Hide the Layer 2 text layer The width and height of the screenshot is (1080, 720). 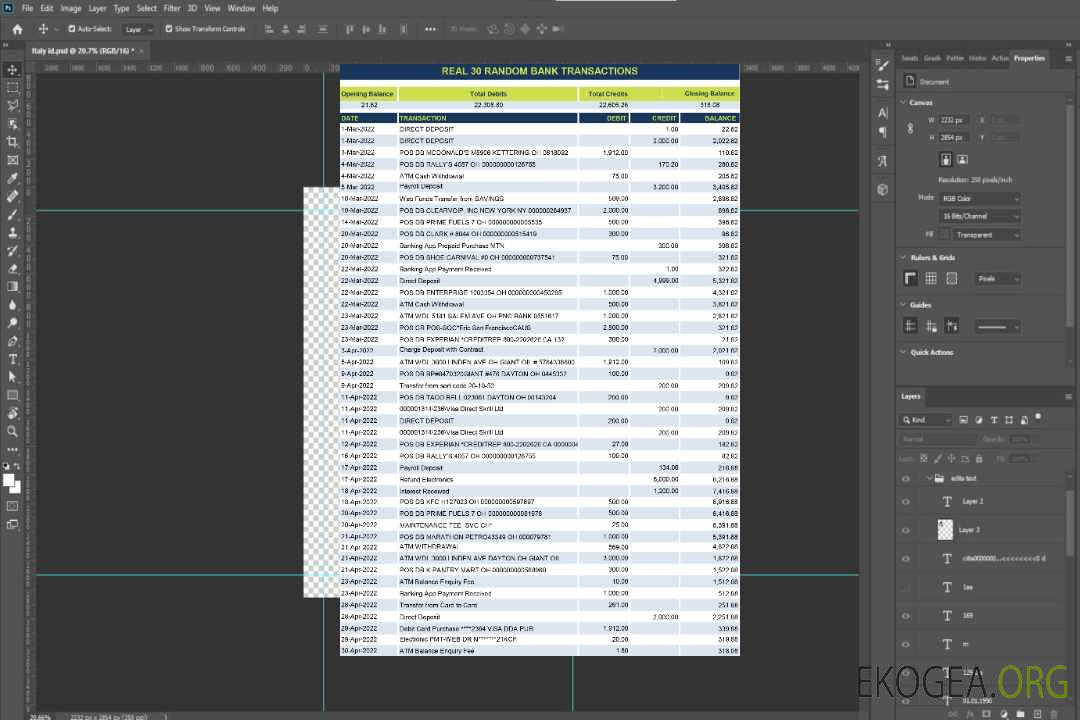click(906, 502)
